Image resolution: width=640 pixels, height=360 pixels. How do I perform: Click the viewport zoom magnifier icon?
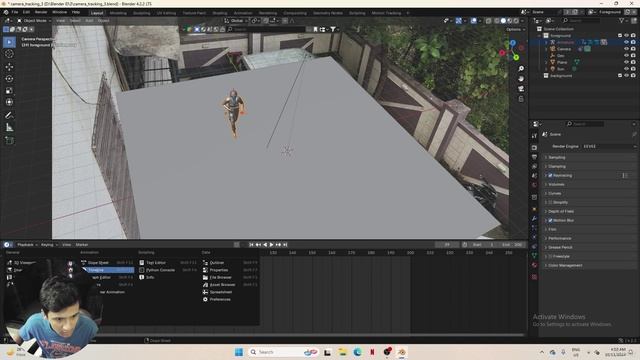521,69
